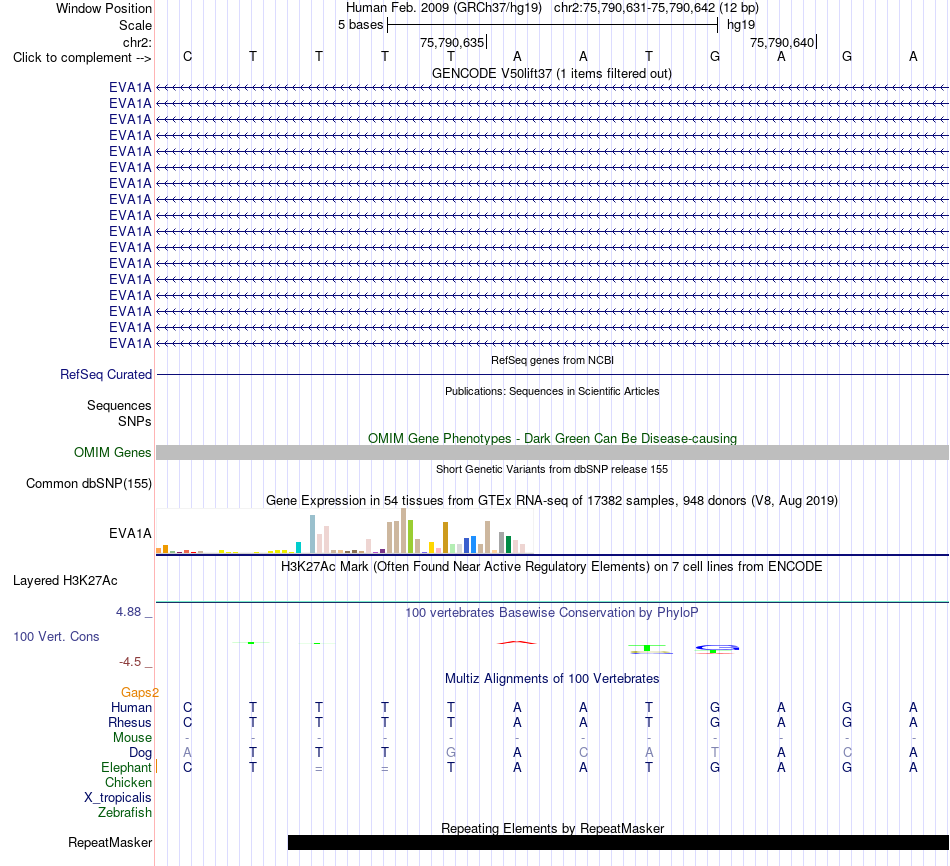This screenshot has height=866, width=950.
Task: Click the red PhyloP conservation peak
Action: pos(517,642)
